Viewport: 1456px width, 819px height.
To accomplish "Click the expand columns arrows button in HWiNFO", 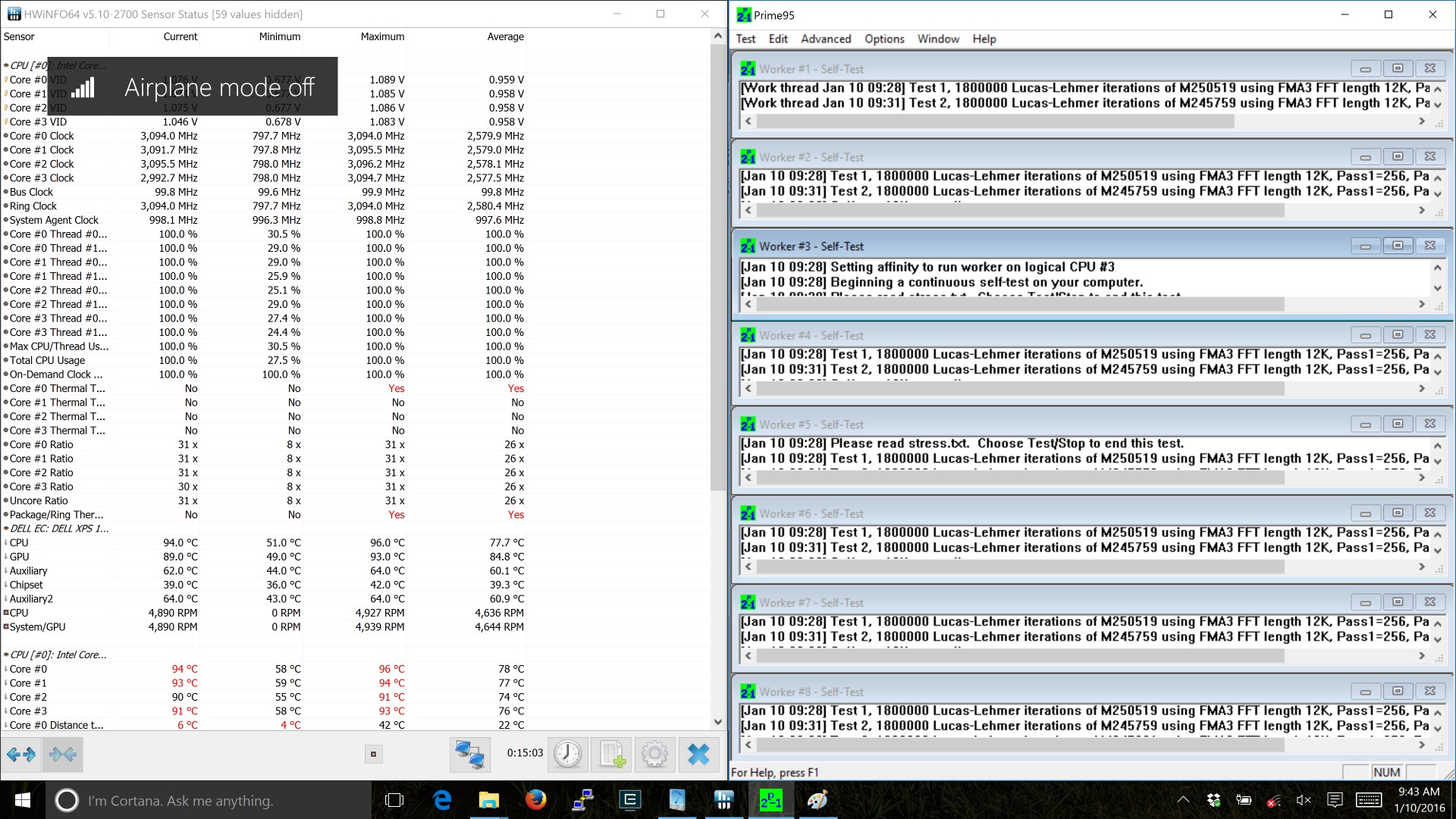I will click(x=21, y=754).
